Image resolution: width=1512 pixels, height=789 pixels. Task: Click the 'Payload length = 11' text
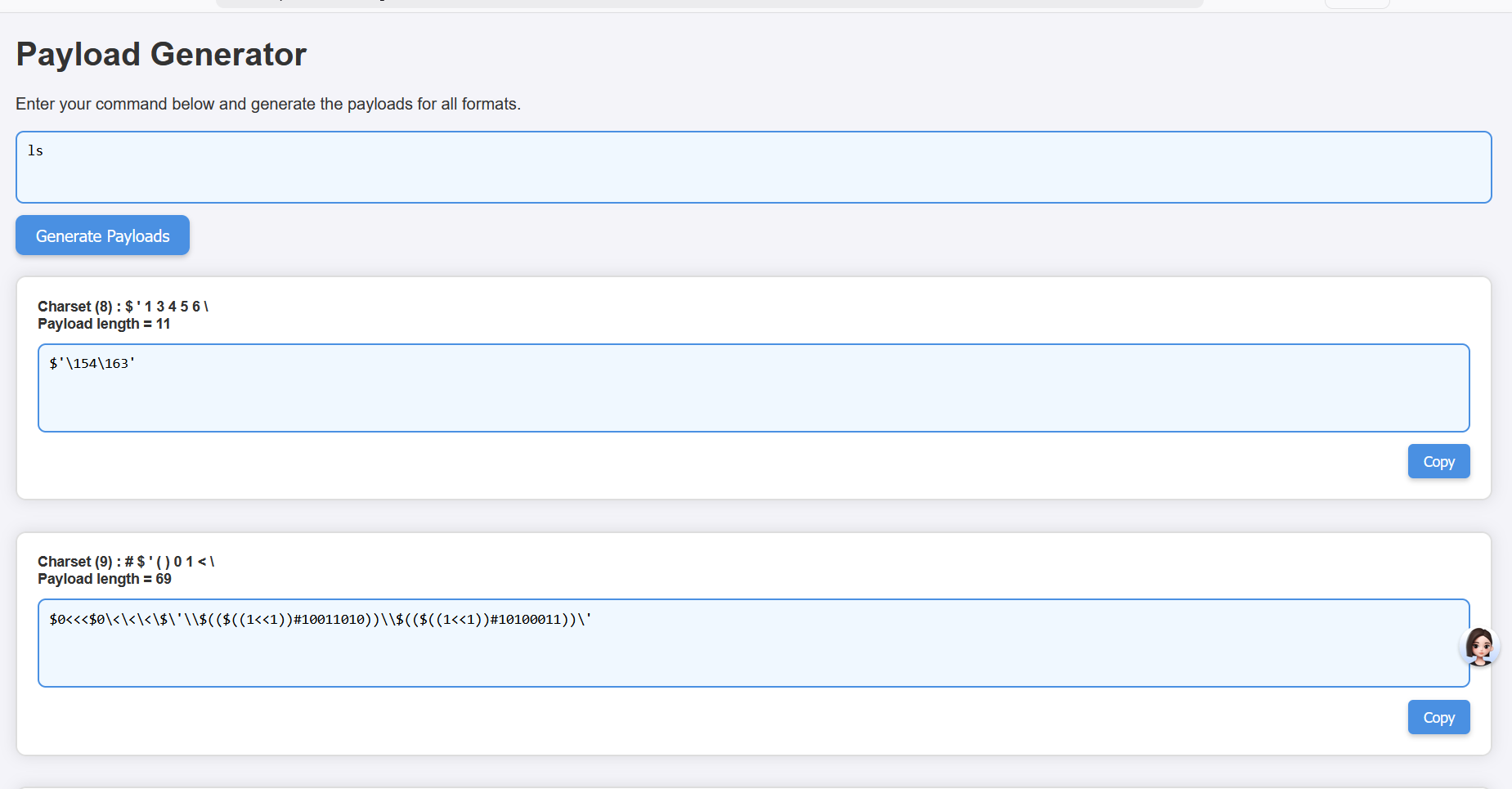point(104,324)
